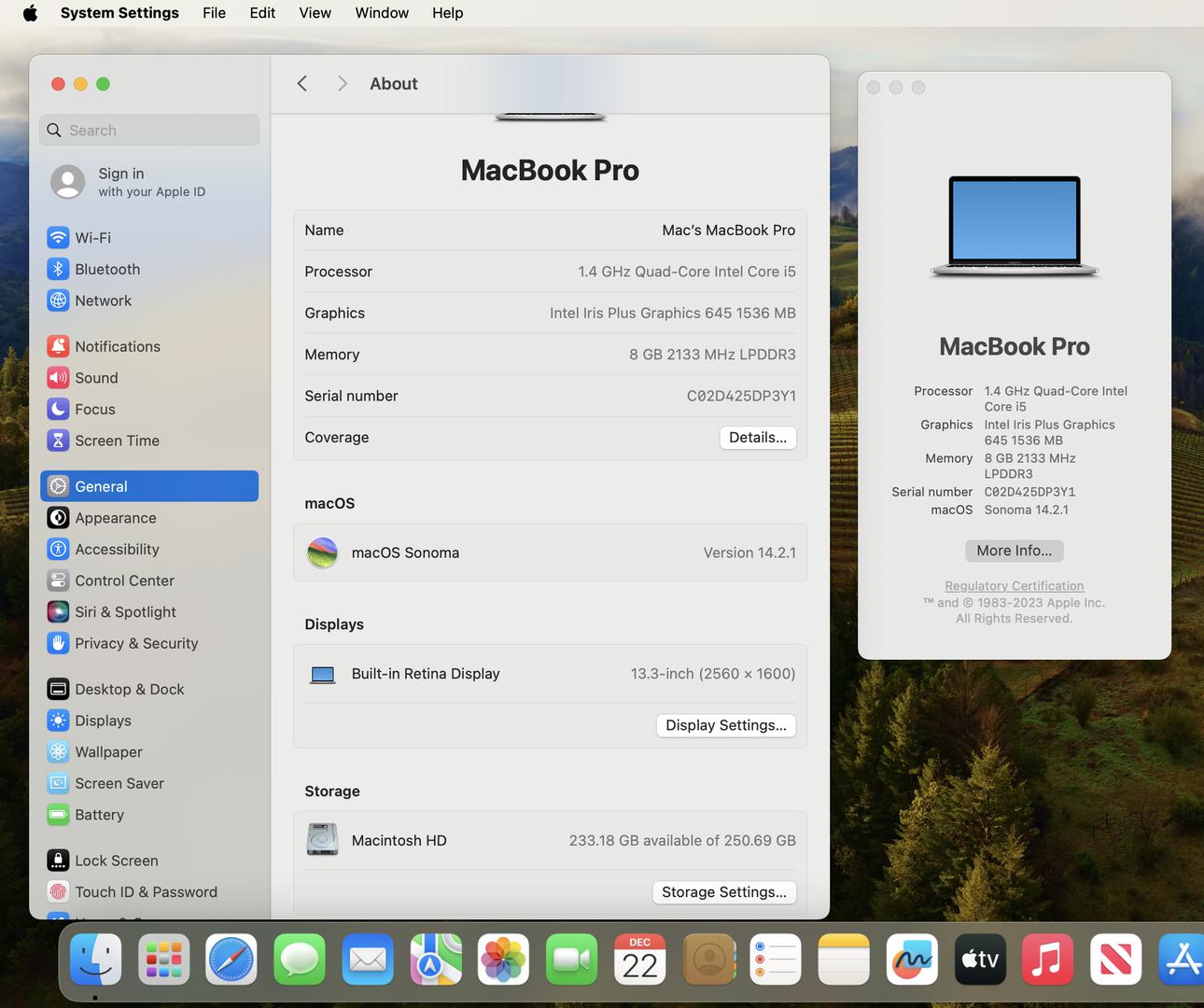
Task: Click the MacBook image in About window
Action: (x=1015, y=227)
